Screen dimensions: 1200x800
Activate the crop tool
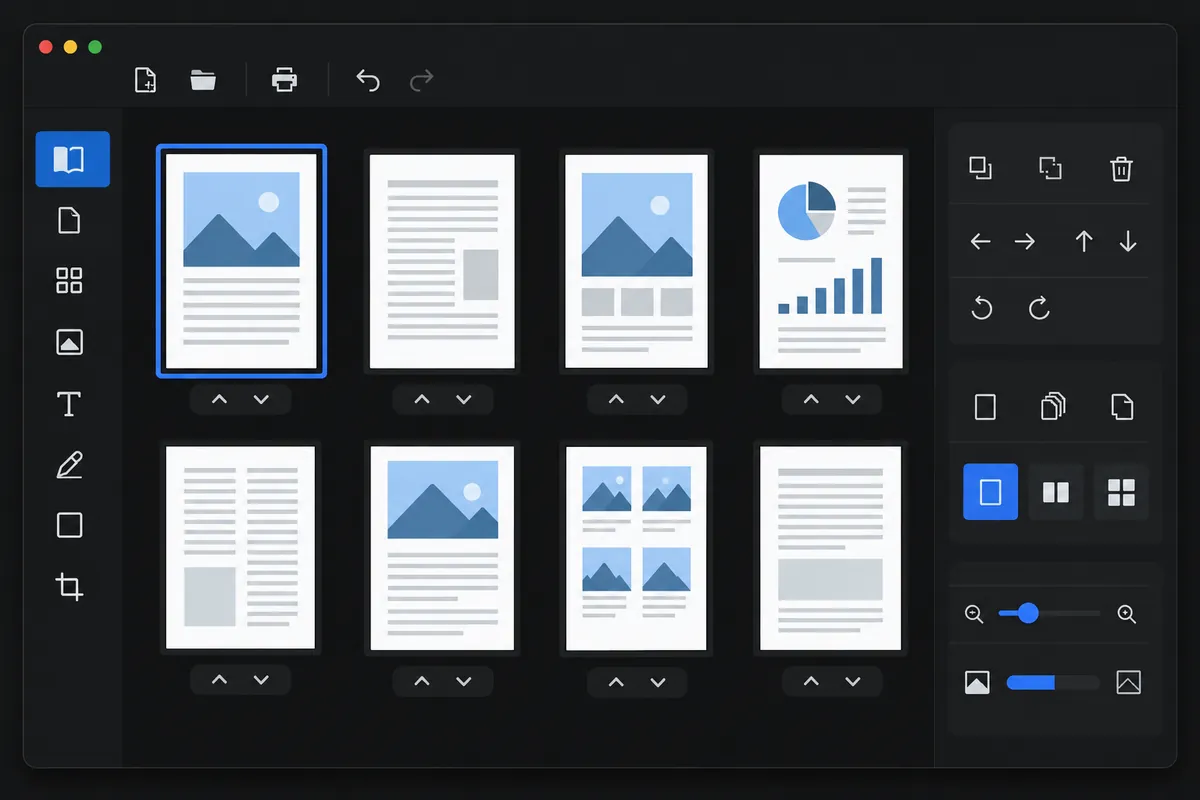pyautogui.click(x=69, y=586)
